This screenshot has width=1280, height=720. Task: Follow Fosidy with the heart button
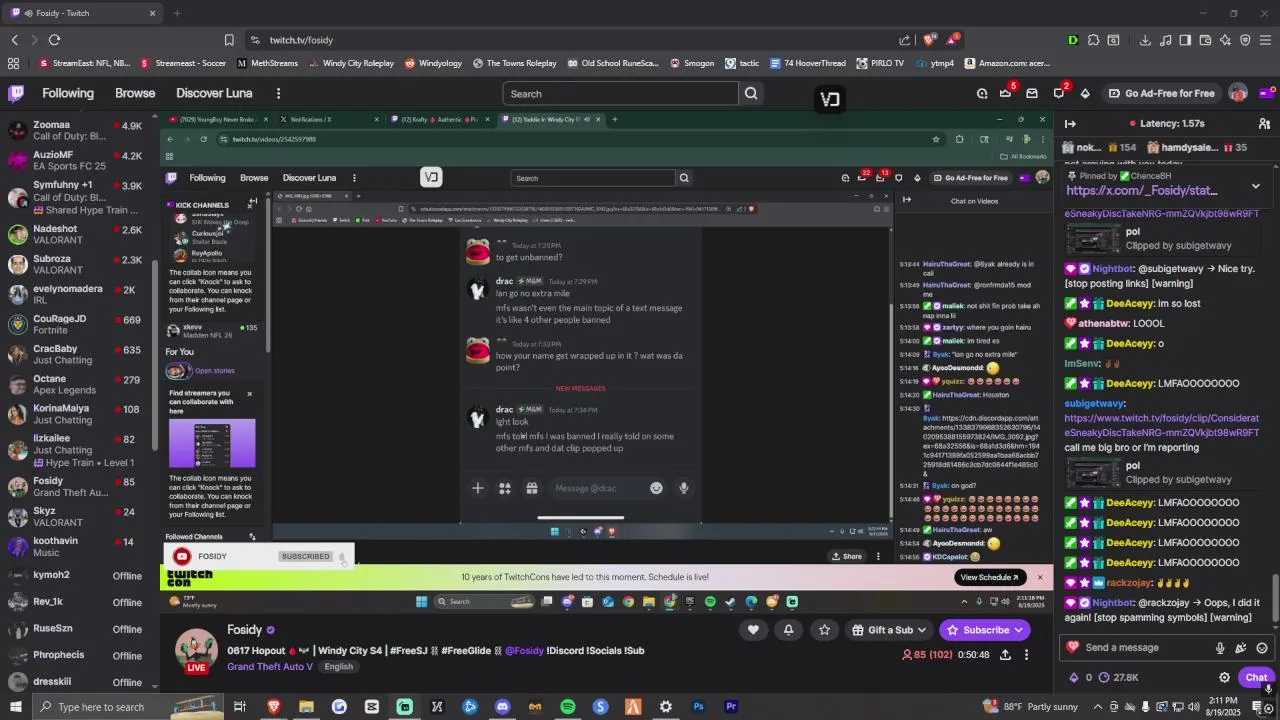pyautogui.click(x=753, y=630)
